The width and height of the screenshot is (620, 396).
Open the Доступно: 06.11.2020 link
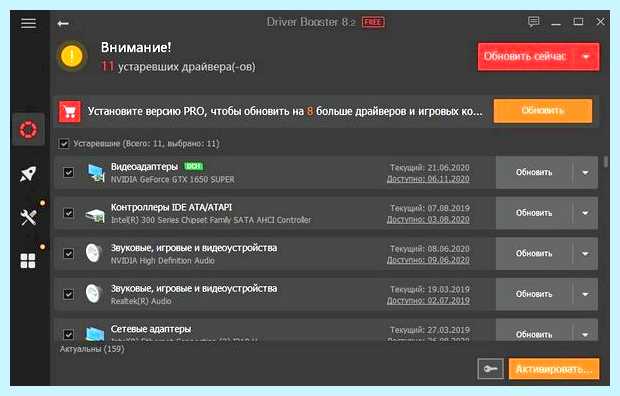428,179
